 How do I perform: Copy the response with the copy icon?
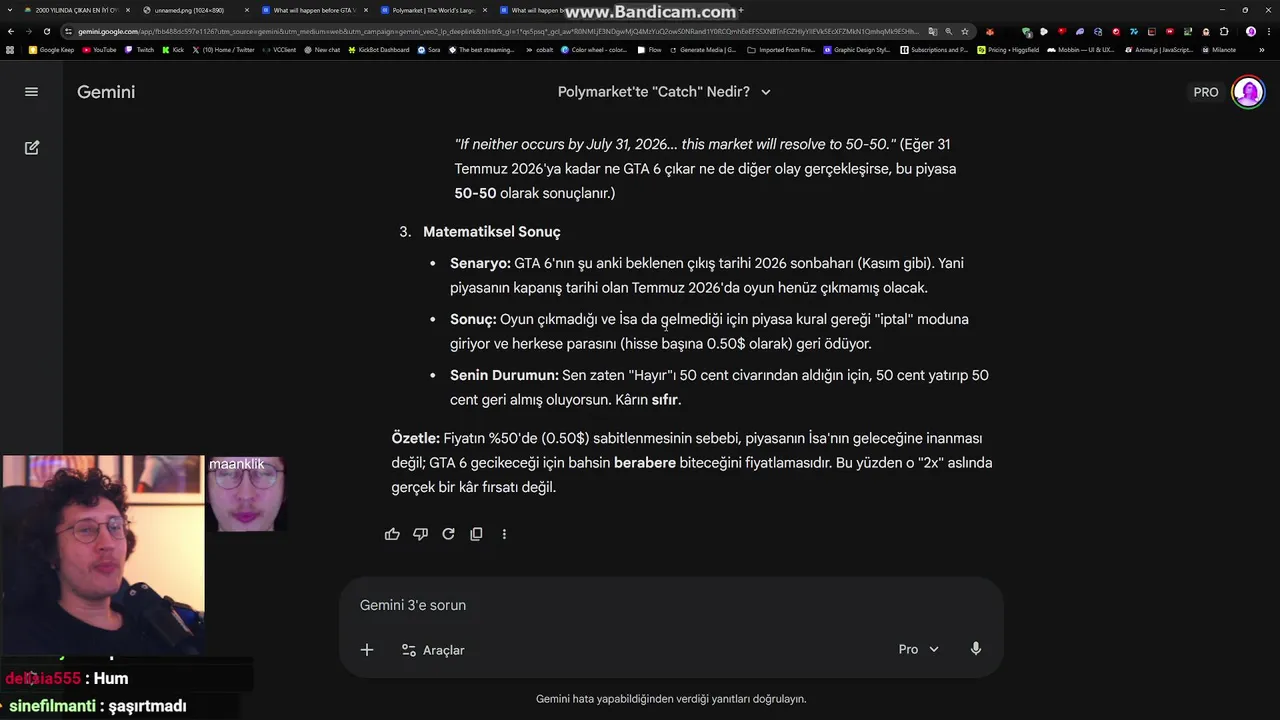(476, 534)
